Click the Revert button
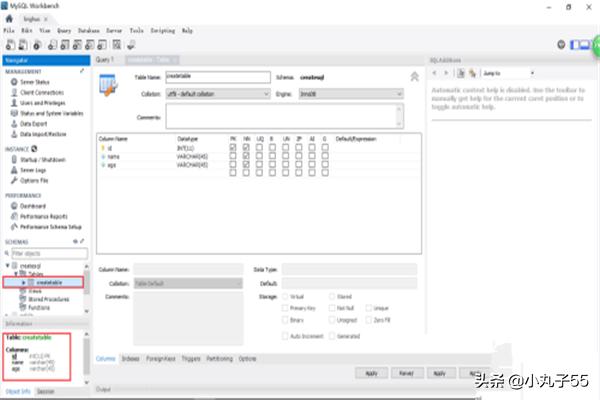600x400 pixels. (407, 373)
